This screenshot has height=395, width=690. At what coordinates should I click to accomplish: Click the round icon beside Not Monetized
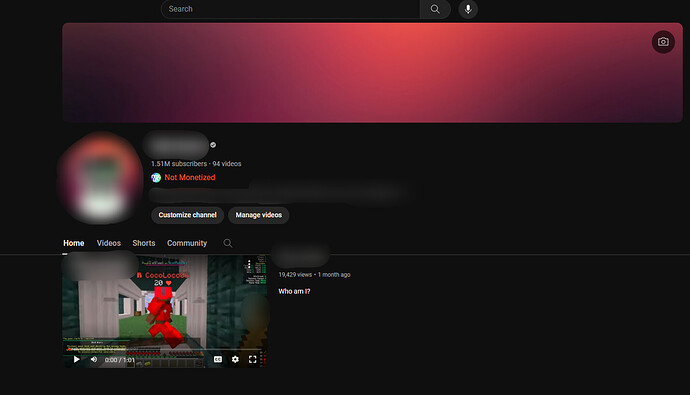[156, 177]
